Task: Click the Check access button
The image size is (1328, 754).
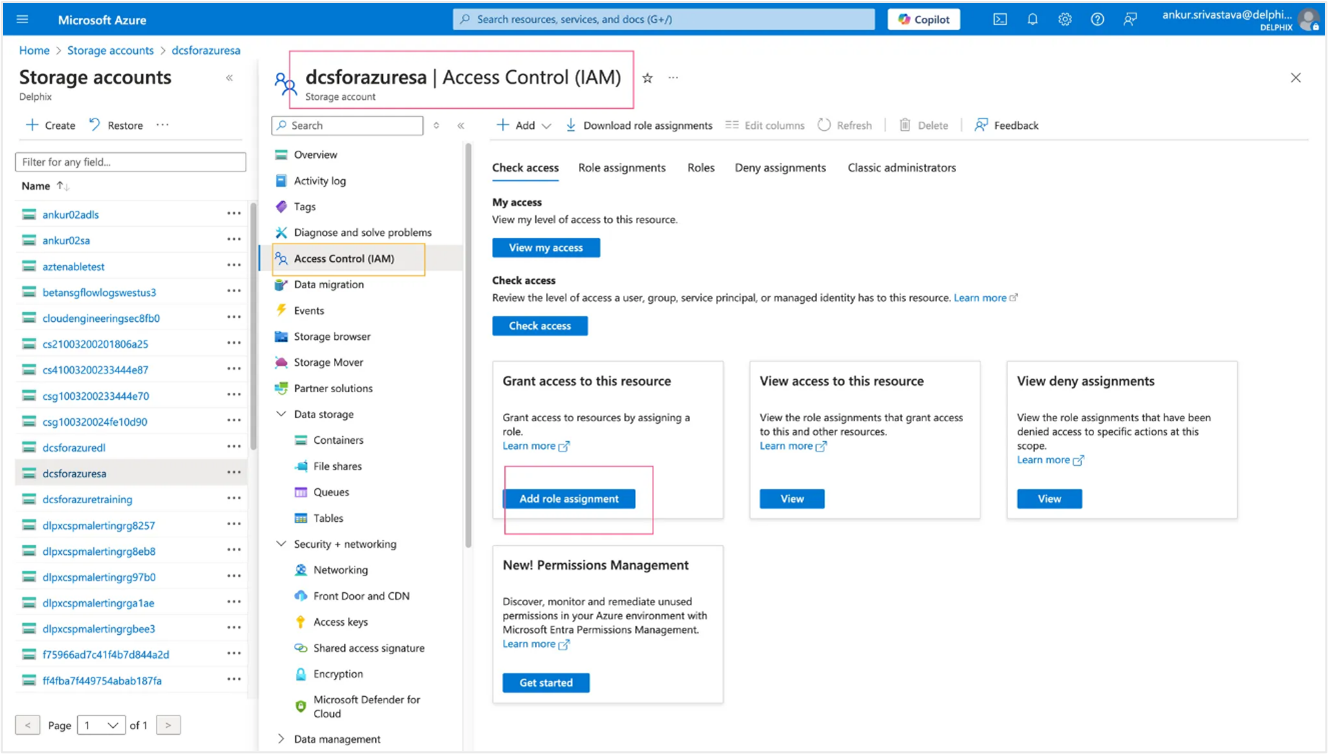Action: coord(540,326)
